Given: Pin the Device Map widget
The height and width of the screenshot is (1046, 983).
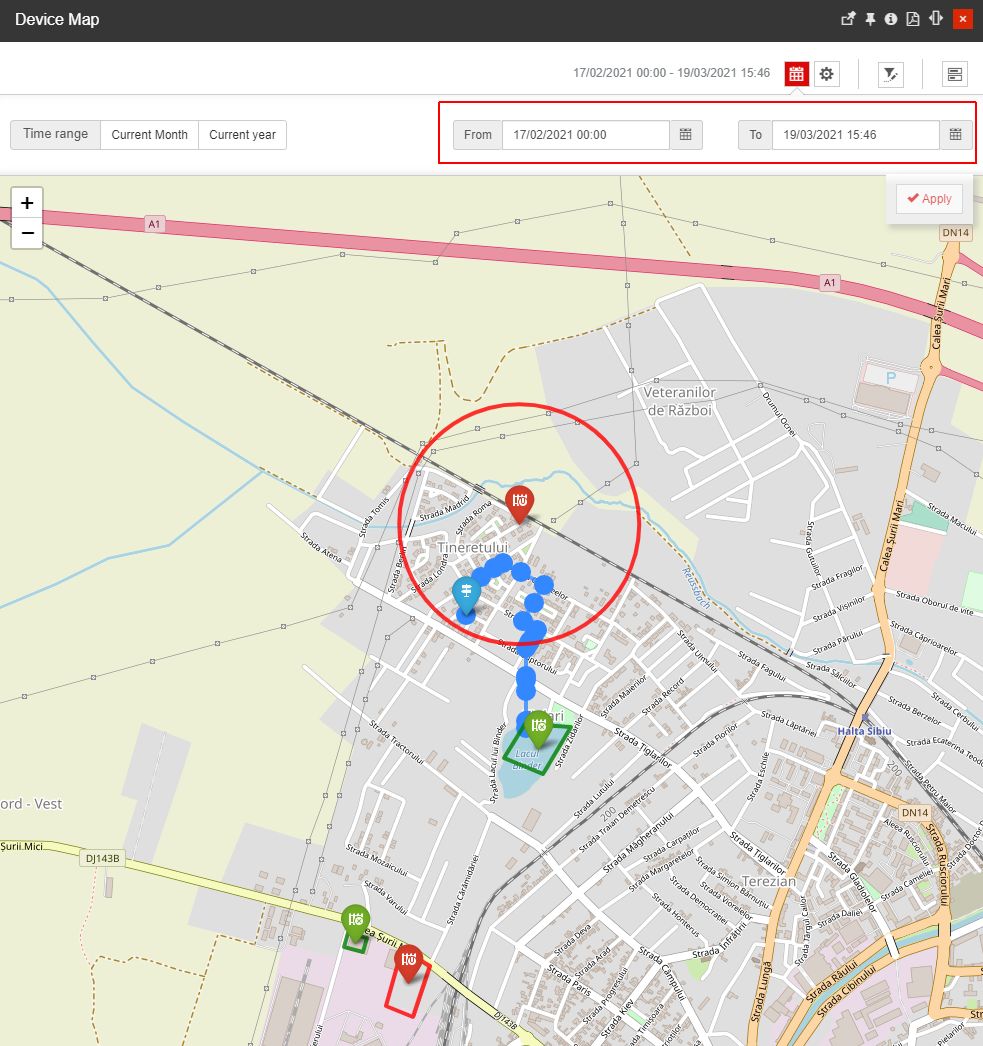Looking at the screenshot, I should pos(870,19).
